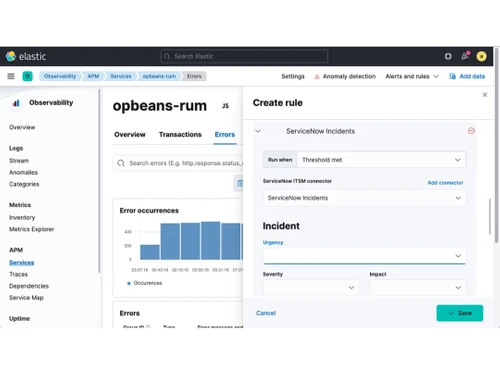This screenshot has height=375, width=500.
Task: Click the Services breadcrumb
Action: [x=121, y=76]
